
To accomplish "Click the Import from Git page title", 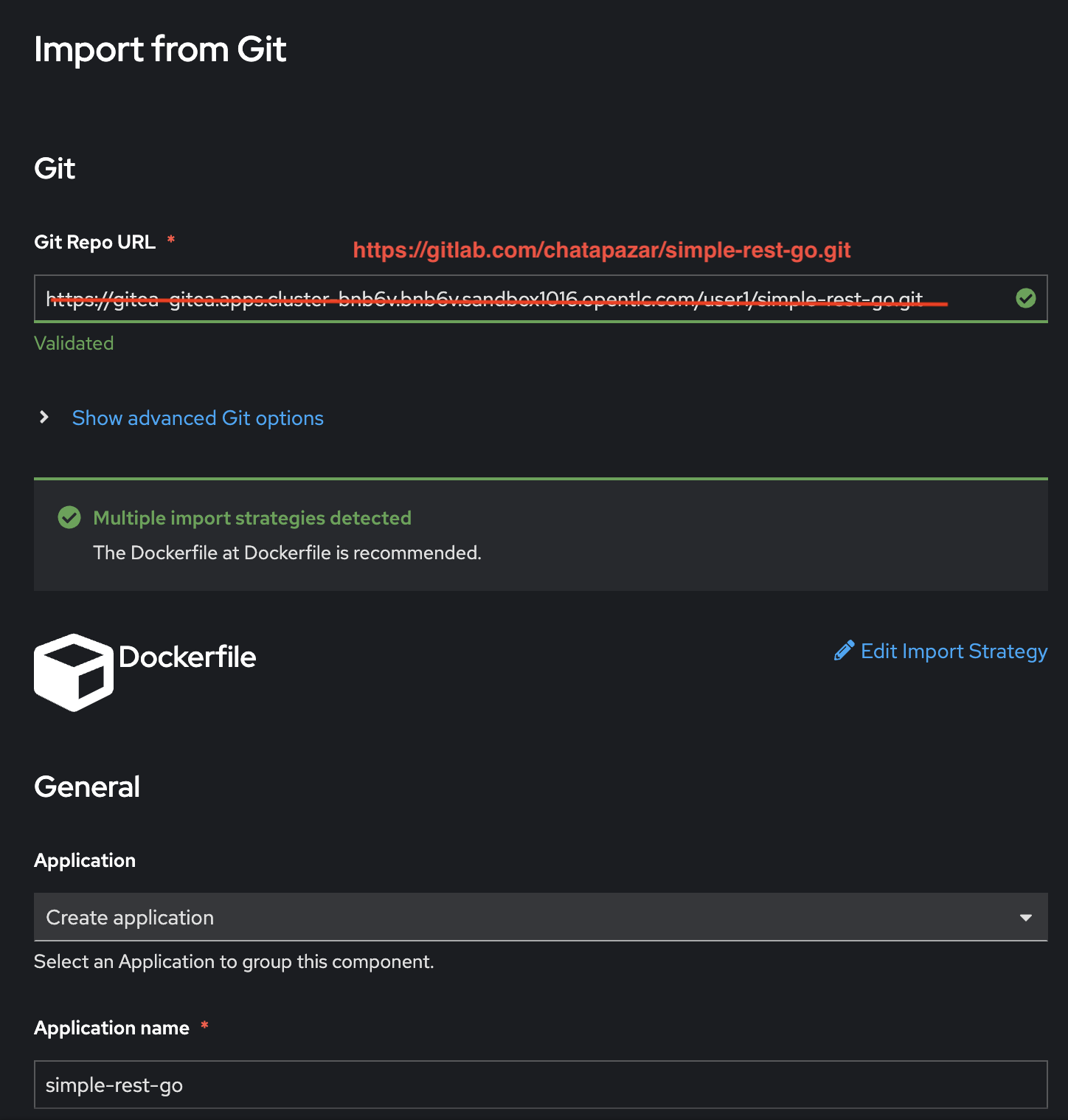I will 160,49.
